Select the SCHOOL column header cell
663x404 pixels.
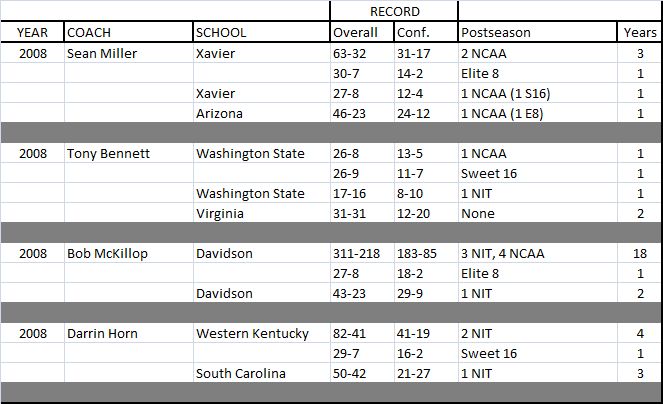(x=261, y=32)
